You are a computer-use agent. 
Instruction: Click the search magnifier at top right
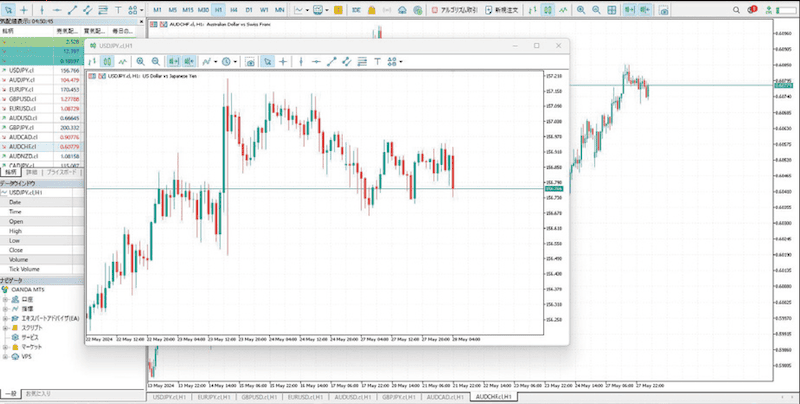tap(736, 10)
